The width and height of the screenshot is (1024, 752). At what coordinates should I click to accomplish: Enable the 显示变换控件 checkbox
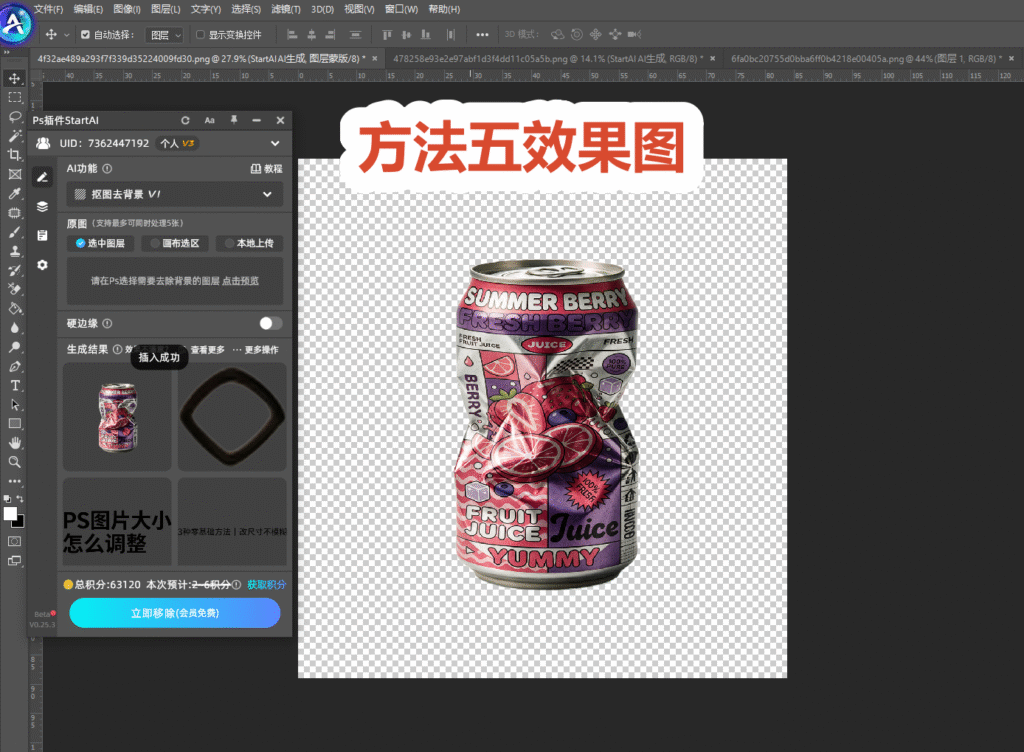[200, 35]
